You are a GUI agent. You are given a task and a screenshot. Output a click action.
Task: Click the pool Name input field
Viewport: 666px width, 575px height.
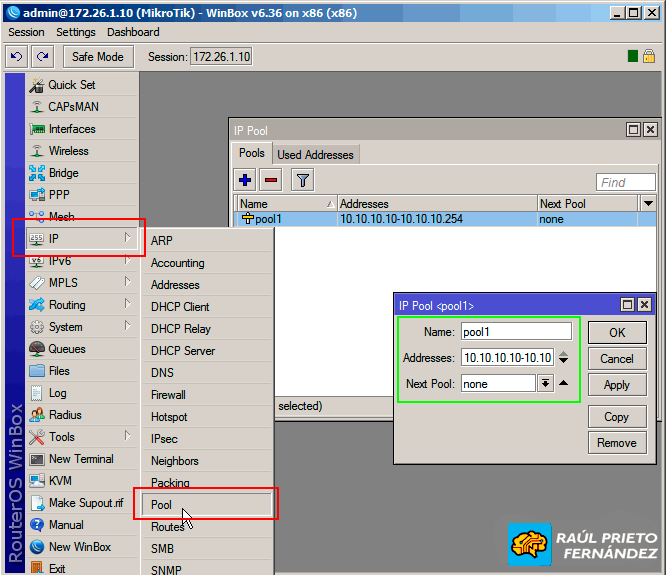click(x=516, y=332)
